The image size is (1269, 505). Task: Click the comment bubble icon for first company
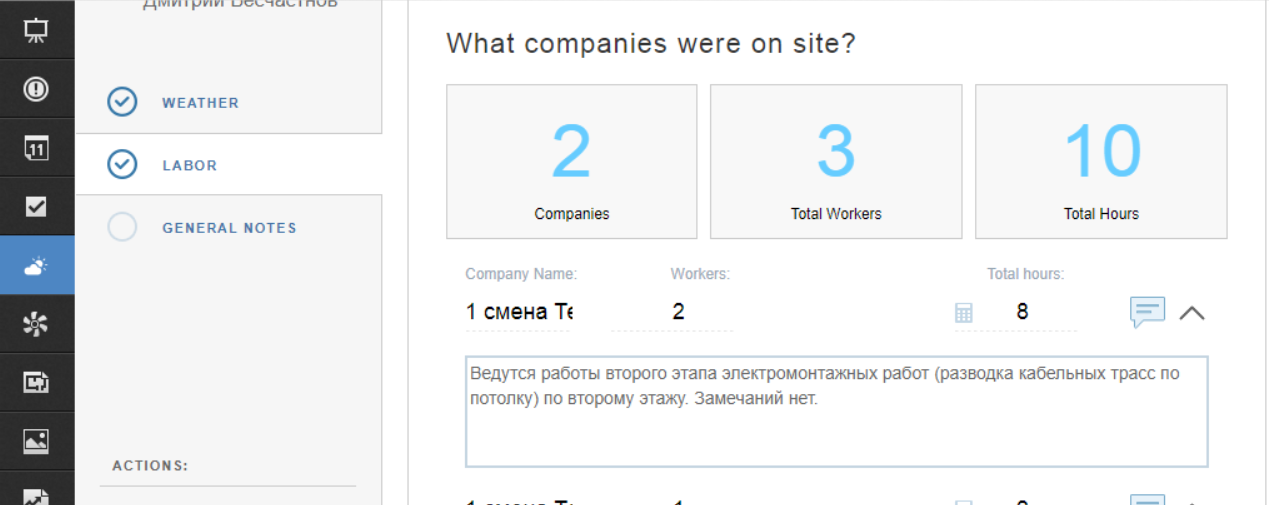pyautogui.click(x=1147, y=312)
